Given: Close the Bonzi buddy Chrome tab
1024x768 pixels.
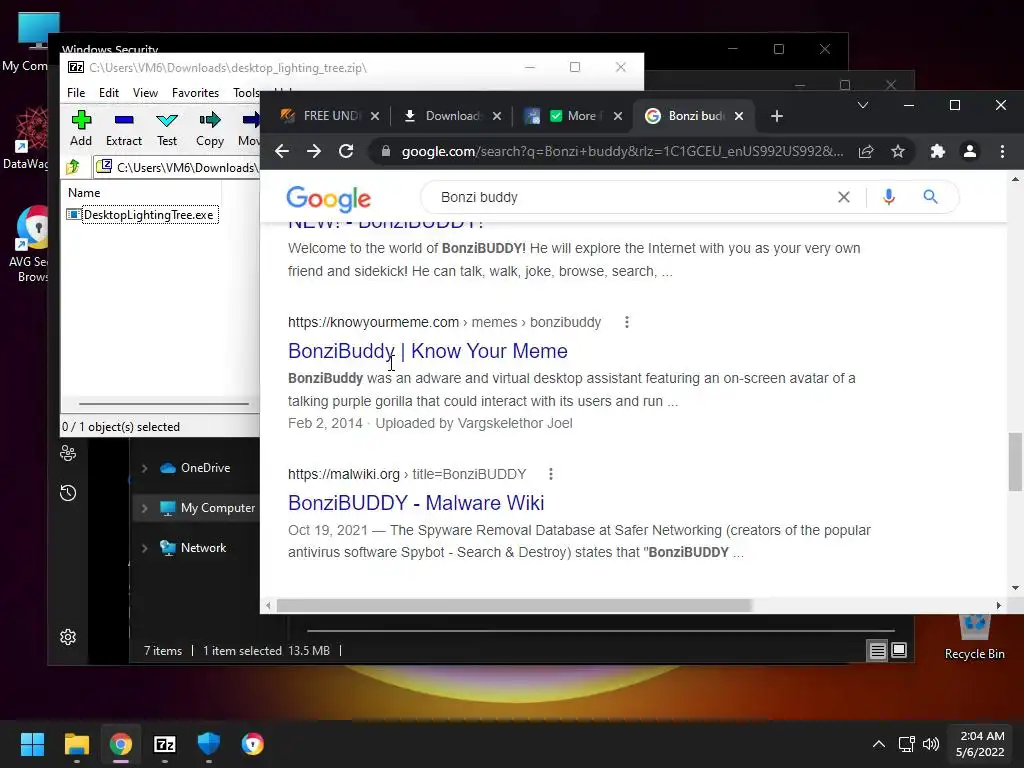Looking at the screenshot, I should point(739,116).
